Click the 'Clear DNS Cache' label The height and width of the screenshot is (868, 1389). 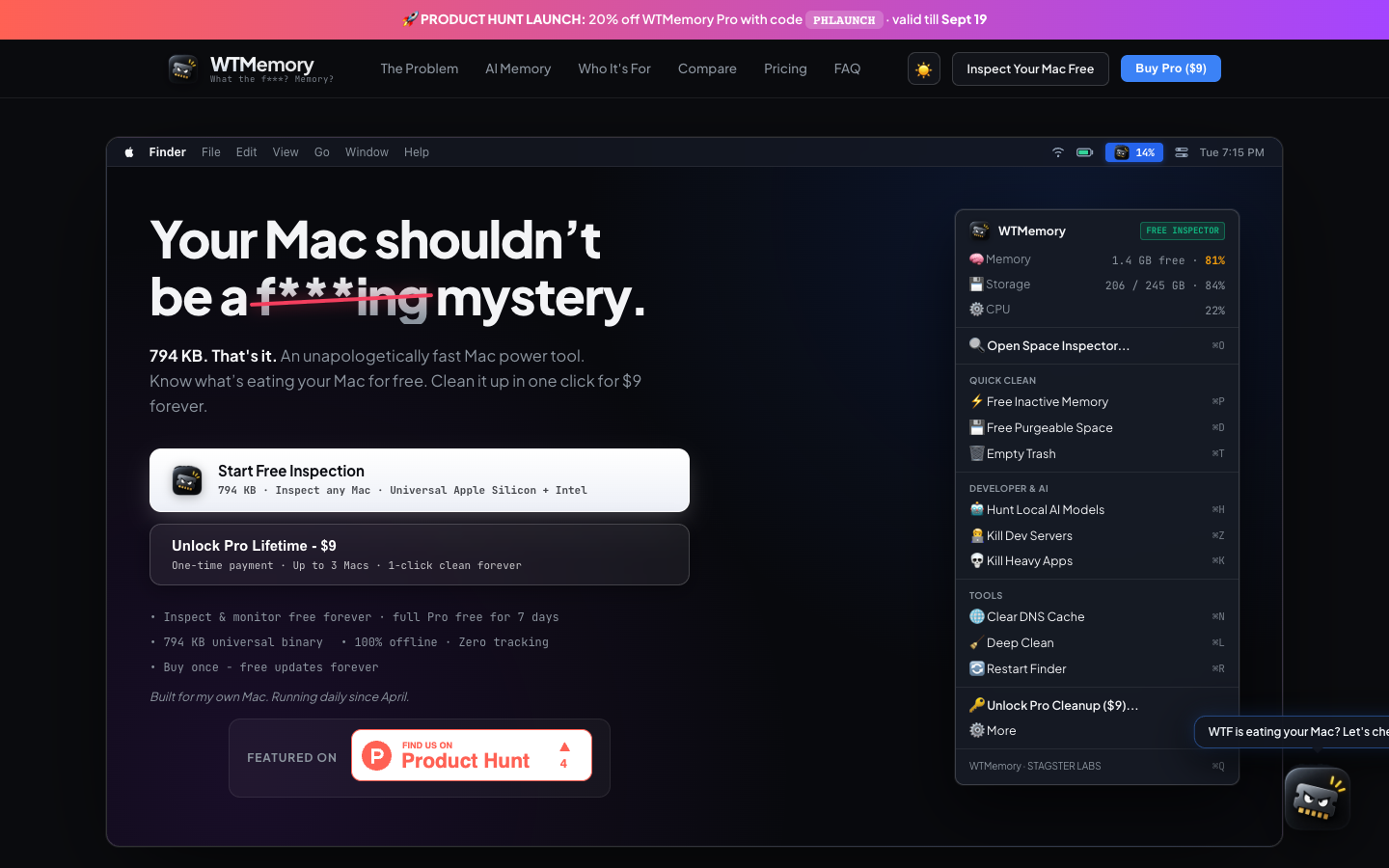tap(1036, 616)
